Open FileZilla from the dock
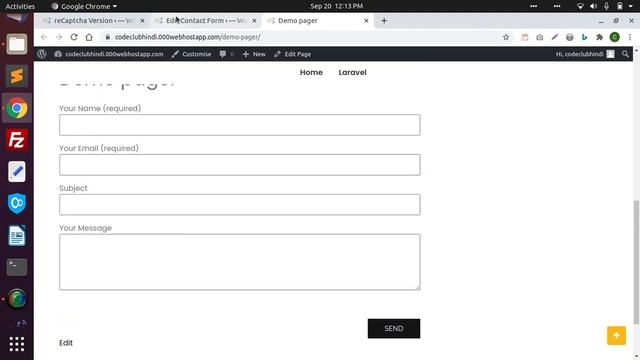The width and height of the screenshot is (640, 360). [17, 140]
